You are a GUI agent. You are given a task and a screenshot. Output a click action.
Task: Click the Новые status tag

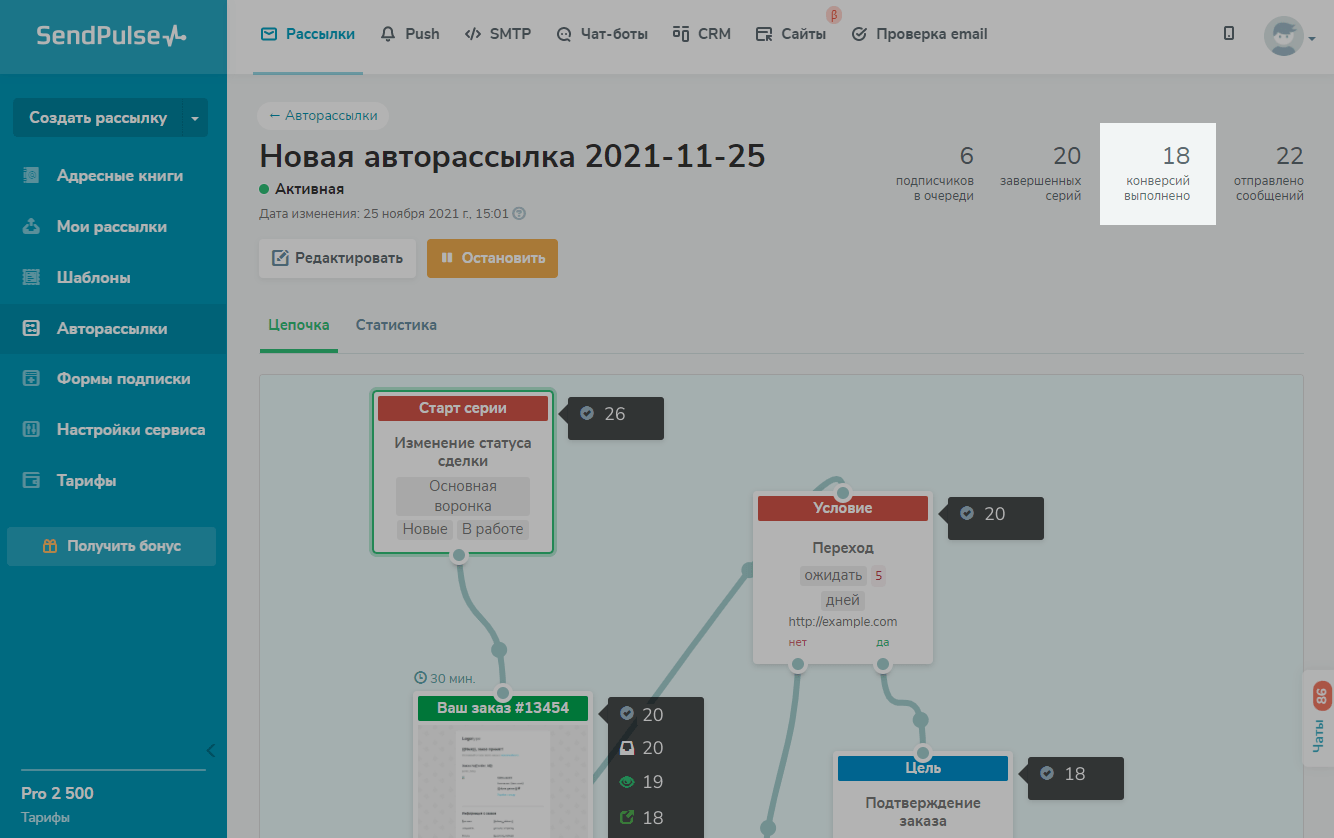[x=425, y=529]
